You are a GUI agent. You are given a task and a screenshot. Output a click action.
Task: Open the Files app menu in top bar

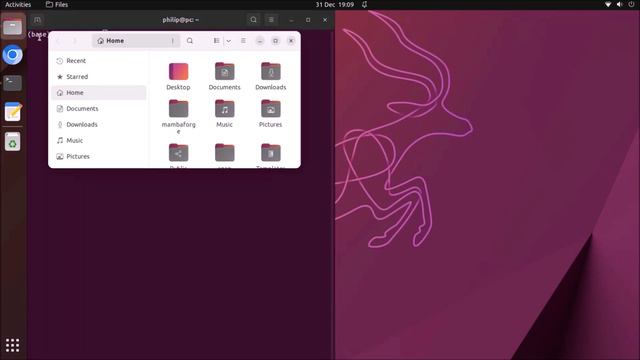coord(57,4)
